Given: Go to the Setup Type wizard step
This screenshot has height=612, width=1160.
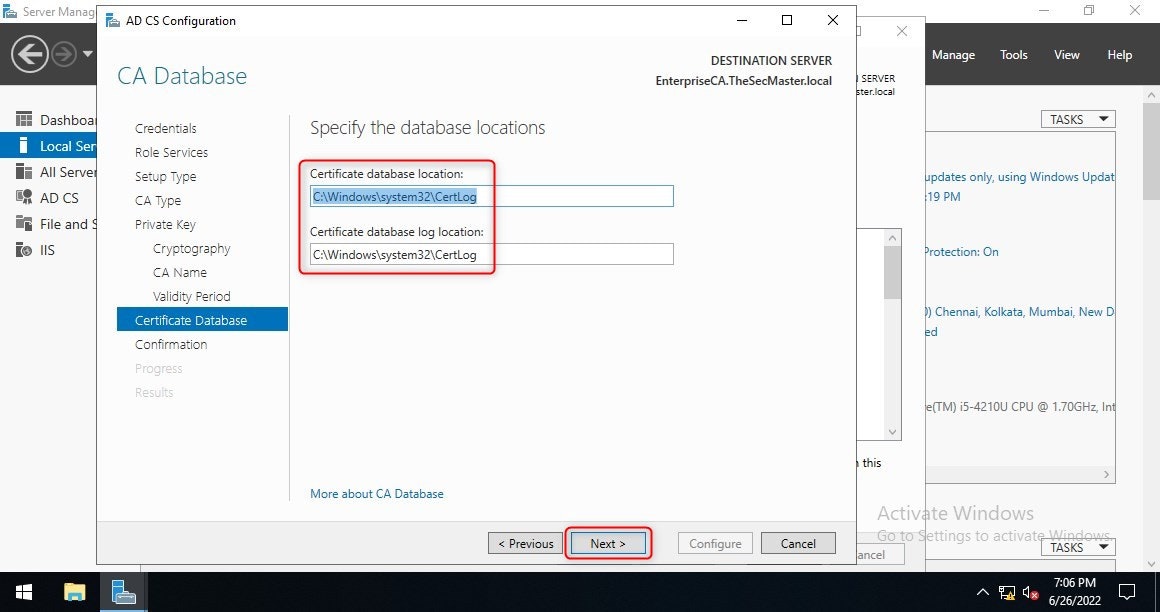Looking at the screenshot, I should tap(165, 176).
